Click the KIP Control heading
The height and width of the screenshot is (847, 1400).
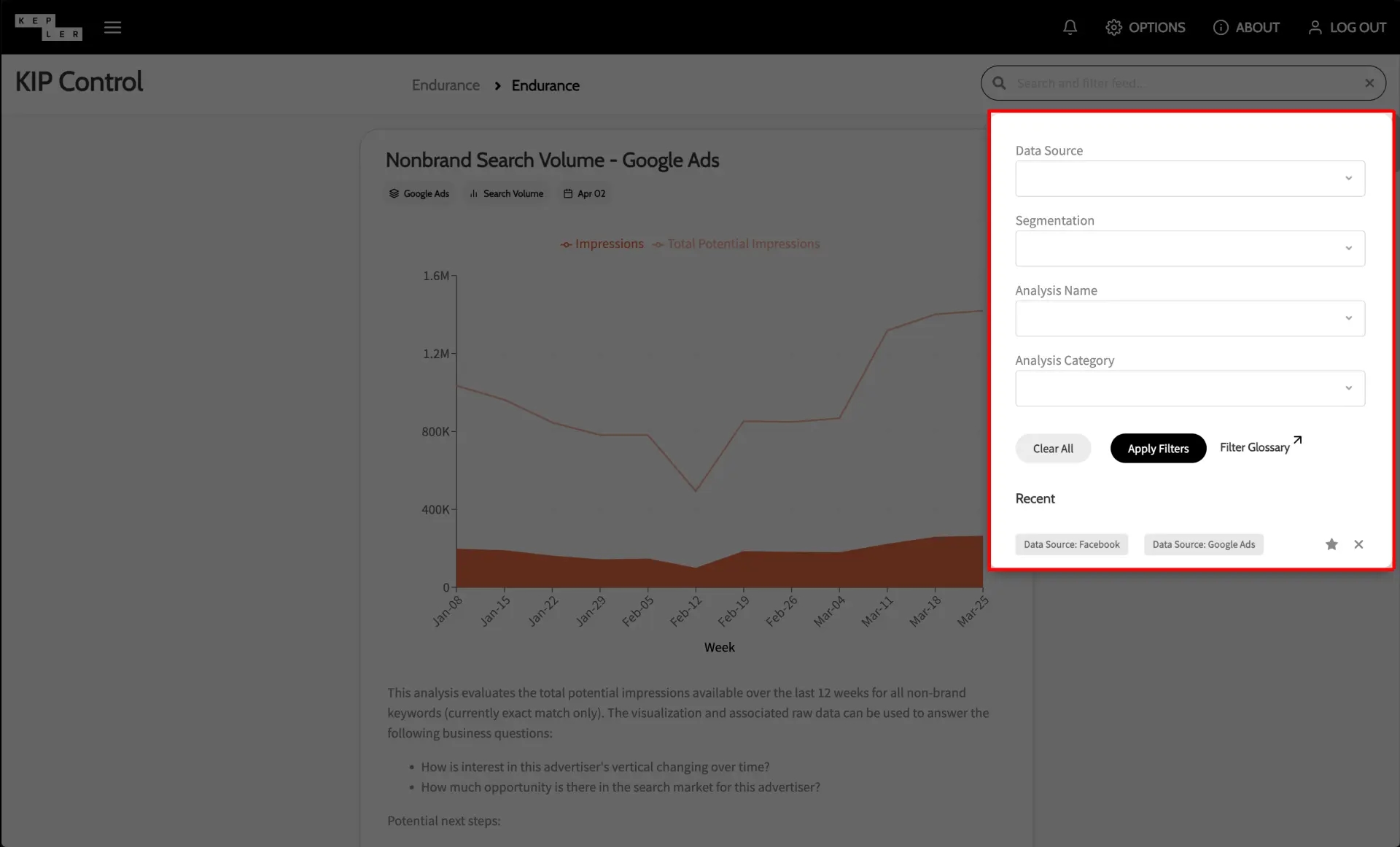pyautogui.click(x=79, y=82)
